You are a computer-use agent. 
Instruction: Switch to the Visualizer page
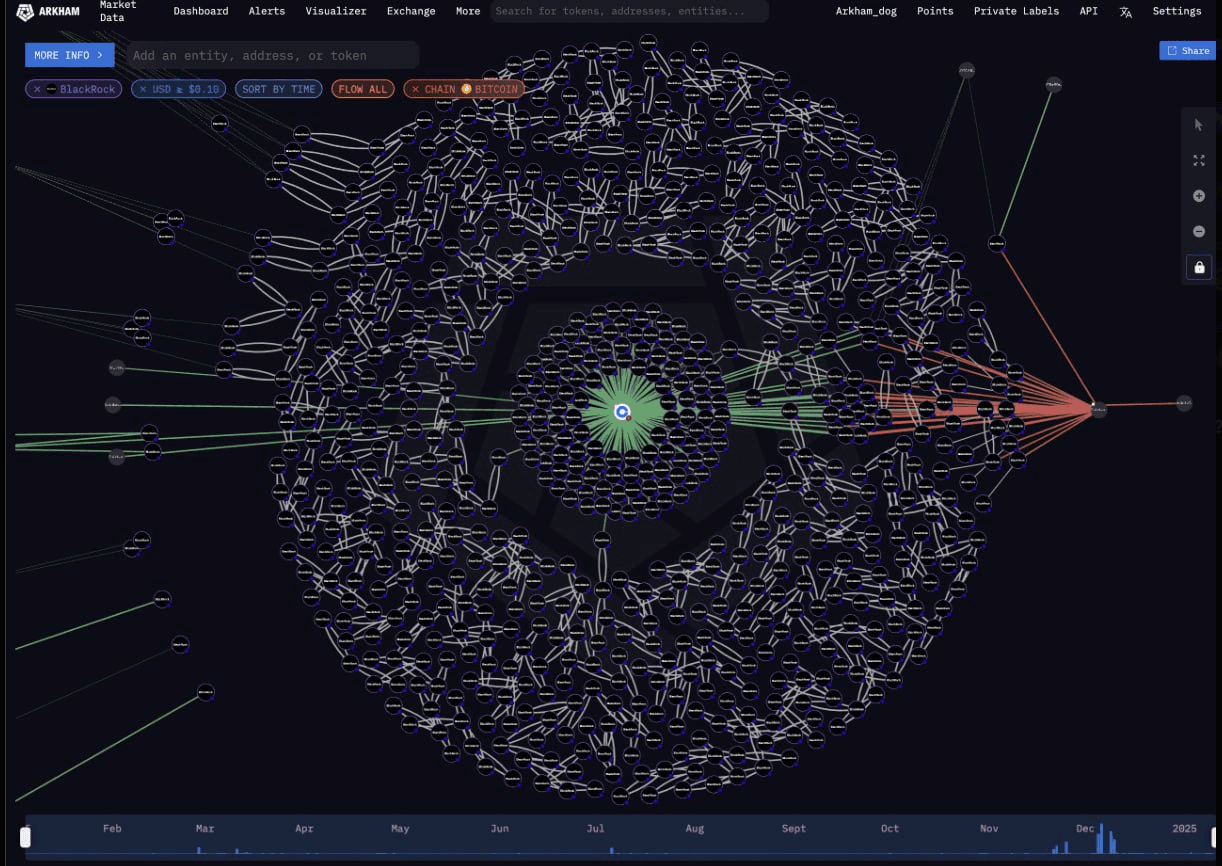[336, 11]
